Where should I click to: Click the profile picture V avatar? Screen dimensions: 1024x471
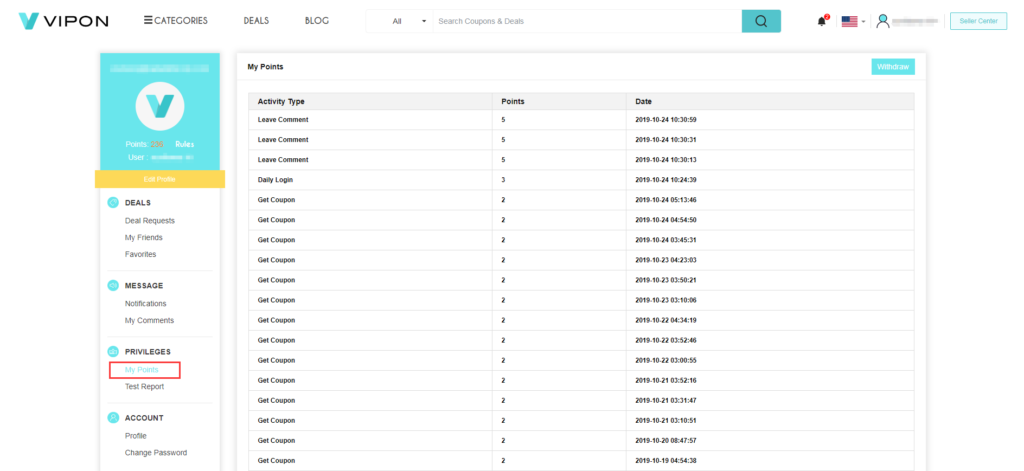tap(159, 106)
